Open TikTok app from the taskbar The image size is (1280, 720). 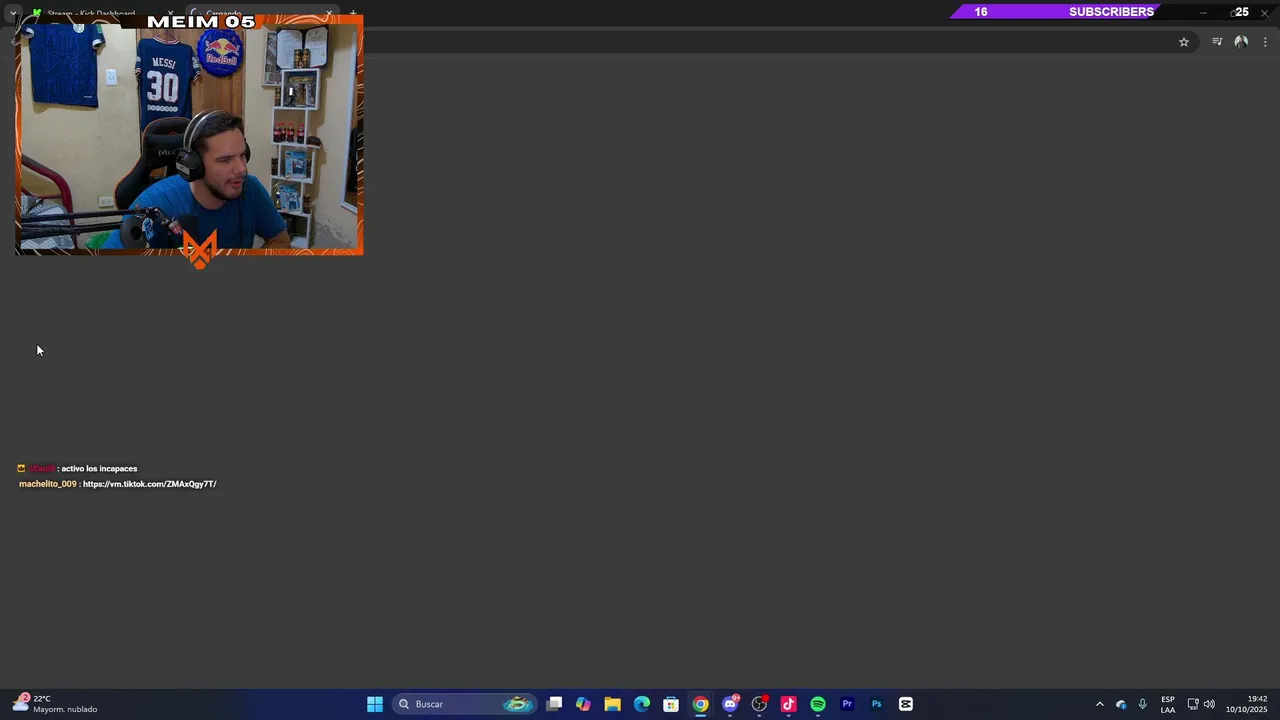(x=788, y=704)
